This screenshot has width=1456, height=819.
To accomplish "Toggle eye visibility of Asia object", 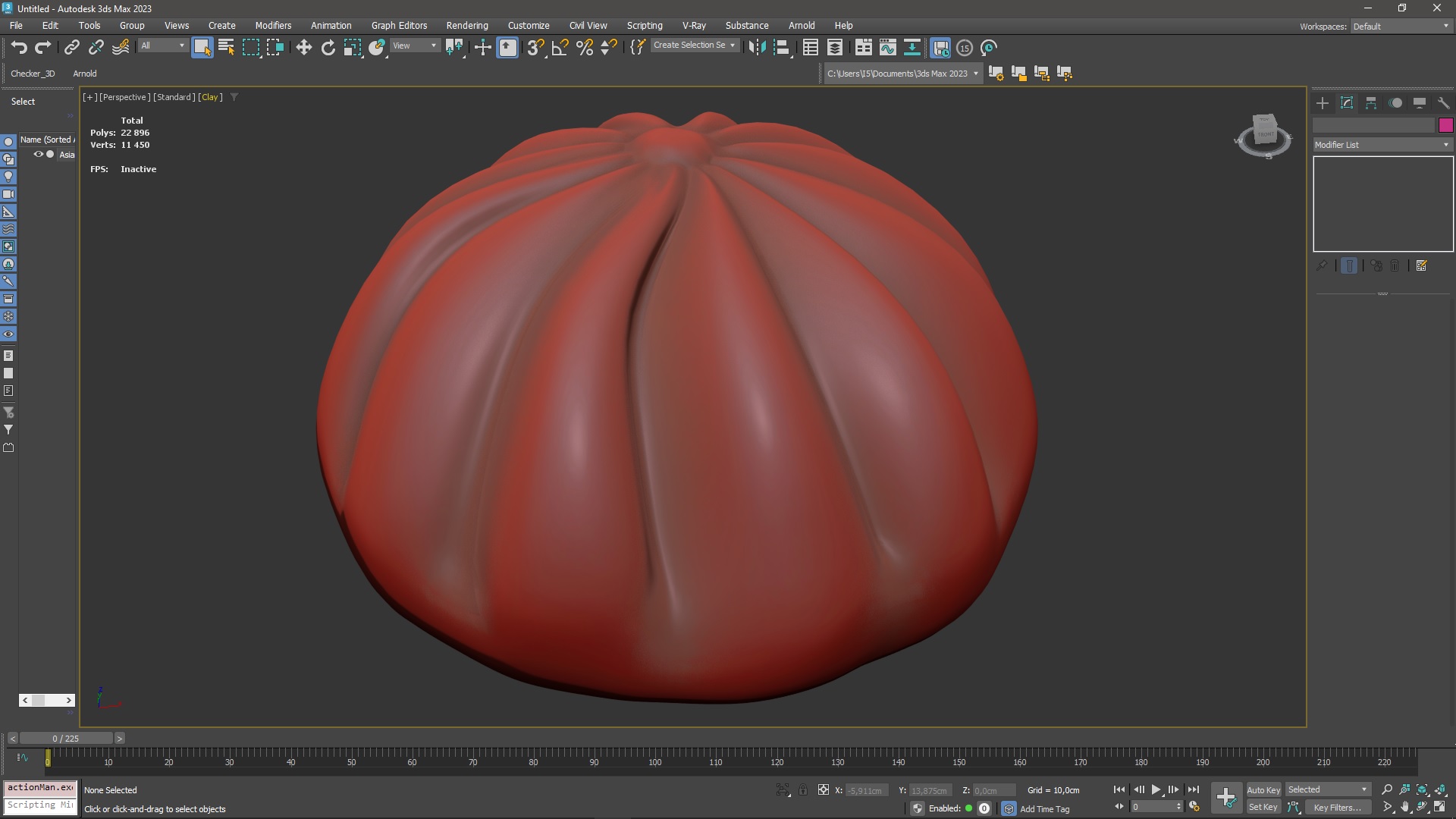I will tap(38, 154).
